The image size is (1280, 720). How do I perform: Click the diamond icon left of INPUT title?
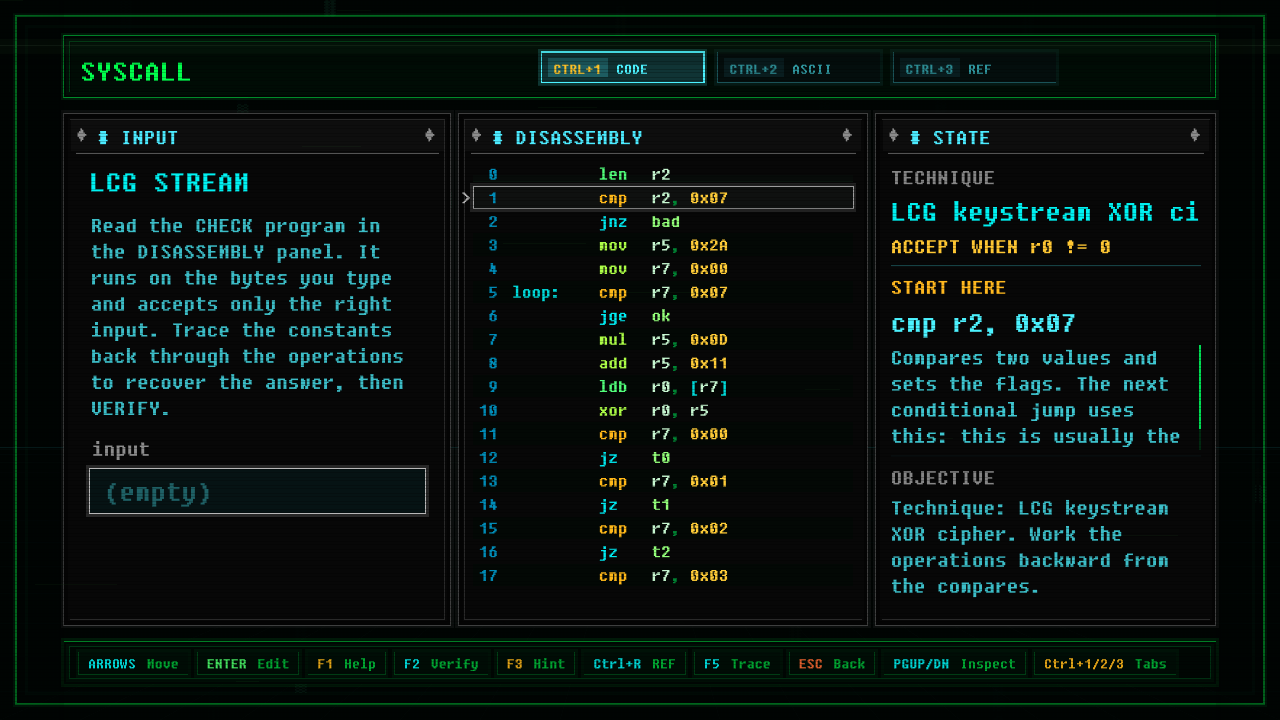(82, 136)
